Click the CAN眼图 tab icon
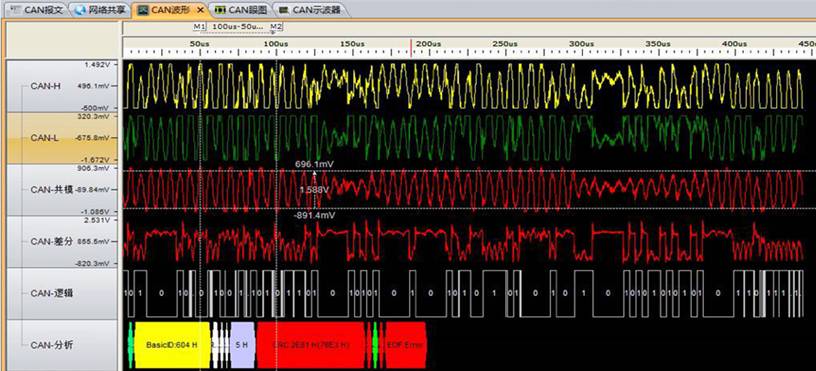The image size is (816, 371). [x=221, y=10]
